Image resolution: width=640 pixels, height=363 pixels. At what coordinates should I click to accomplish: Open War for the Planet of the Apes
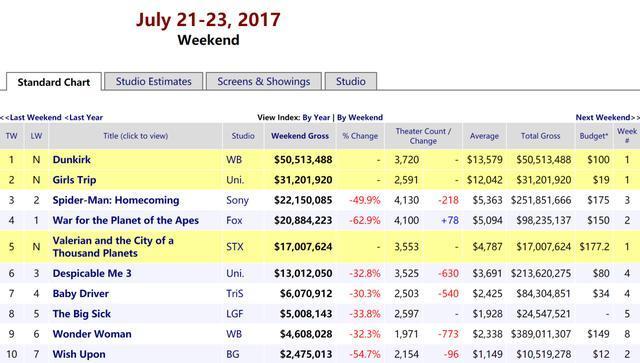pos(126,220)
